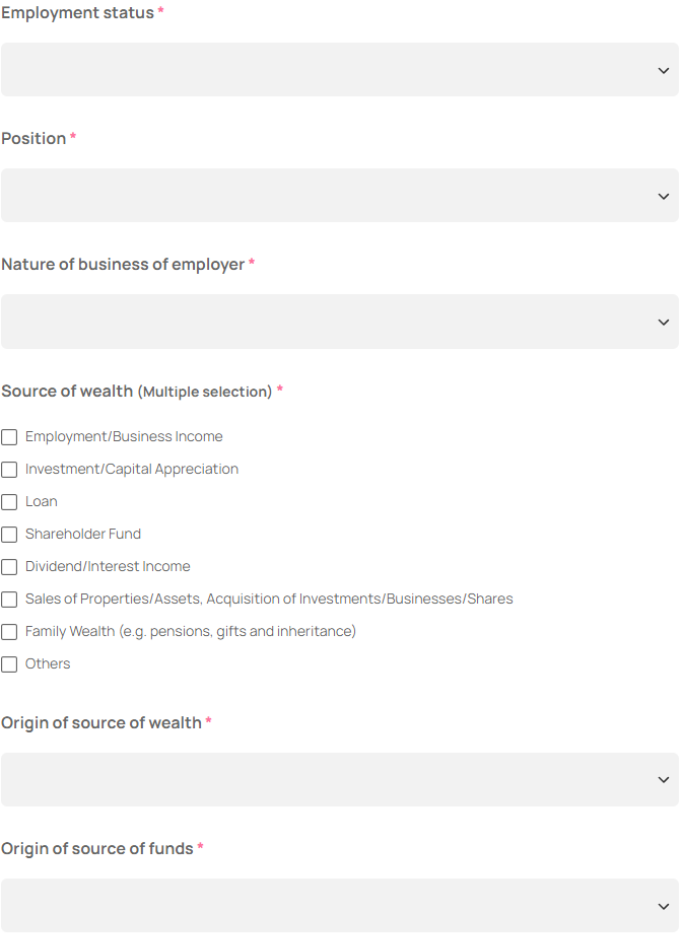The width and height of the screenshot is (682, 936).
Task: Click the Employment/Business Income label
Action: (124, 437)
